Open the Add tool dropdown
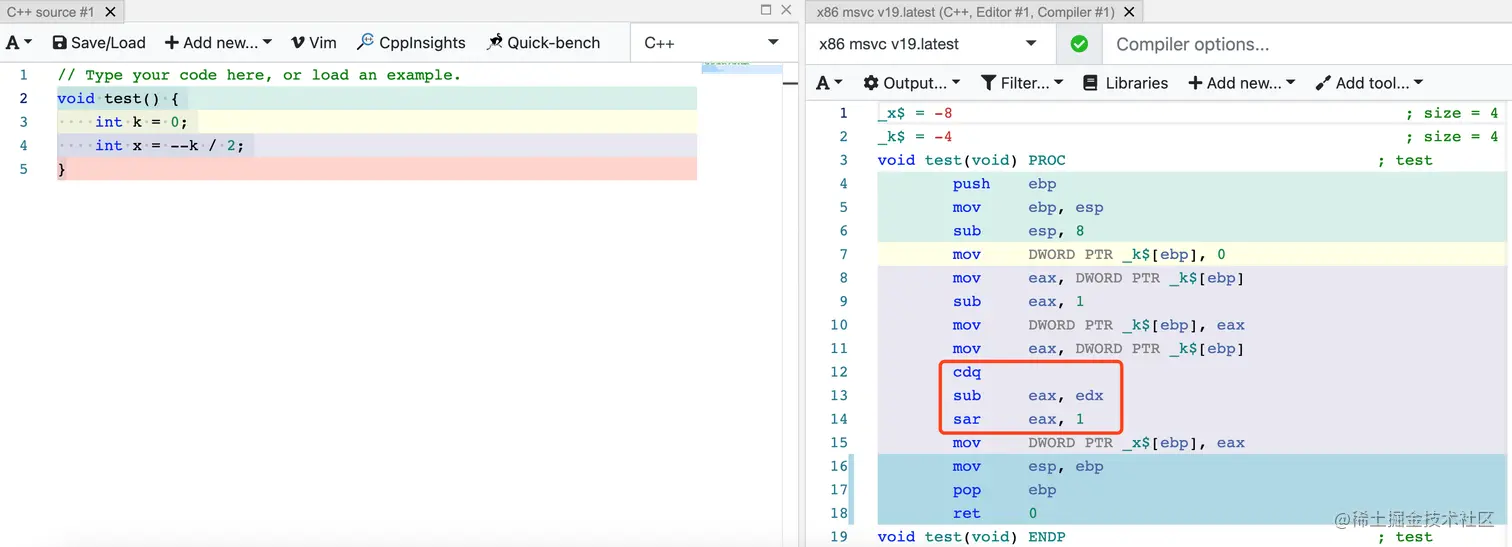The width and height of the screenshot is (1512, 547). pos(1368,83)
